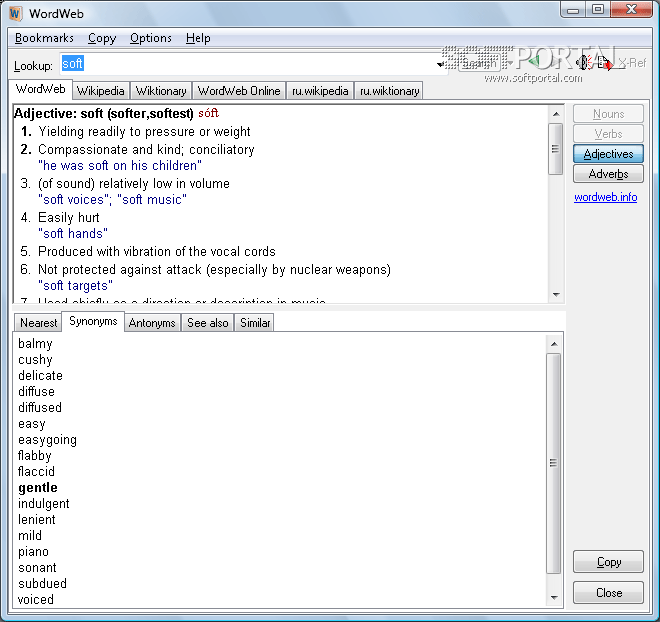Expand the Lookup history dropdown arrow
The width and height of the screenshot is (660, 622).
[x=440, y=64]
